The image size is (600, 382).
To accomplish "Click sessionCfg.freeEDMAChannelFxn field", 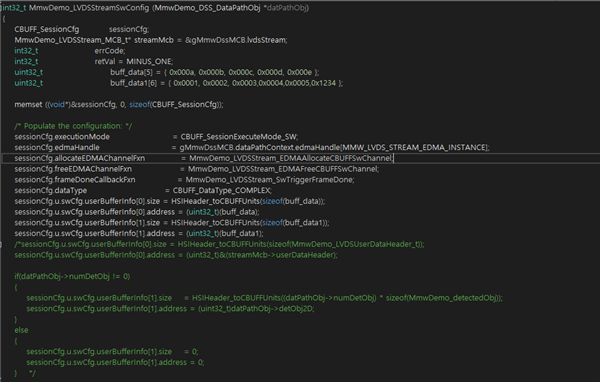I will point(73,169).
